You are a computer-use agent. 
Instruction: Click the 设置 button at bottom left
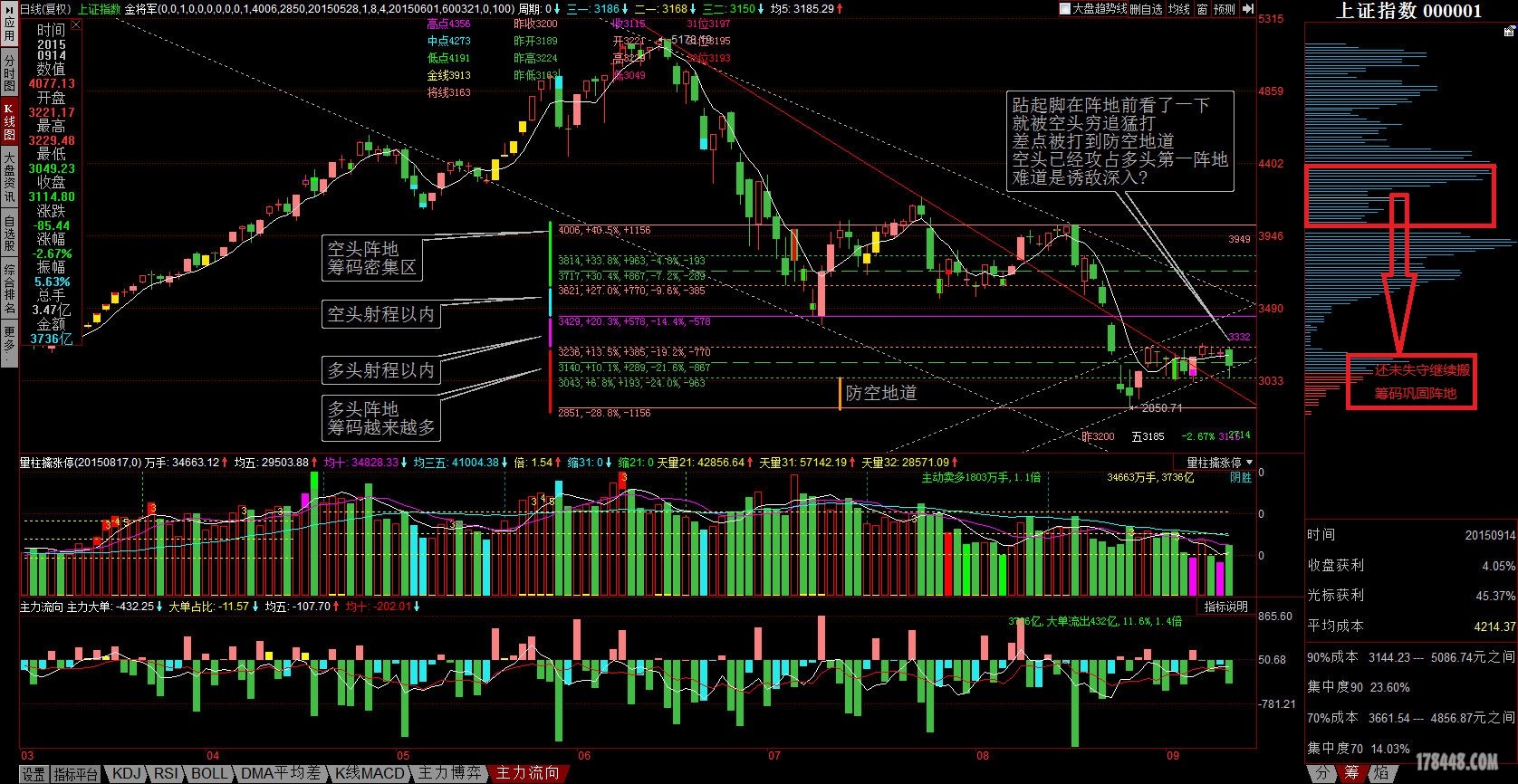34,774
